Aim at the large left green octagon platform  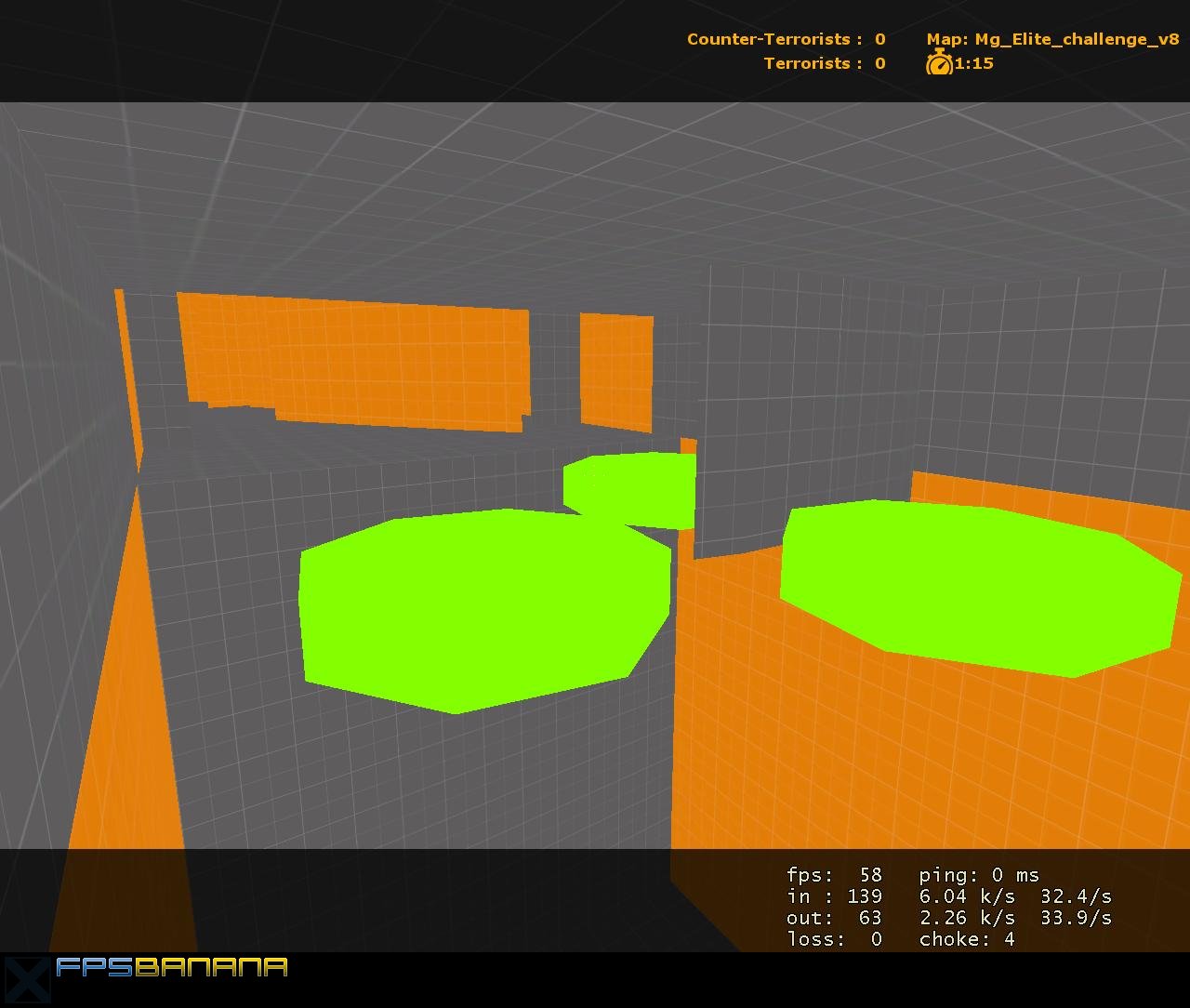coord(483,609)
